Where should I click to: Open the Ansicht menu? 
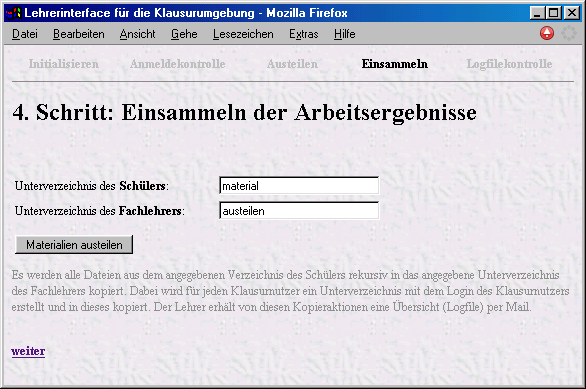[137, 34]
